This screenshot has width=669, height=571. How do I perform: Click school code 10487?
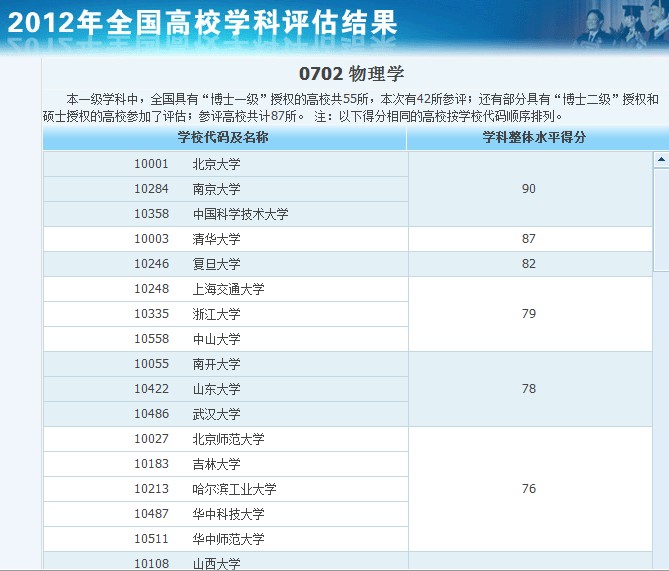click(x=151, y=514)
